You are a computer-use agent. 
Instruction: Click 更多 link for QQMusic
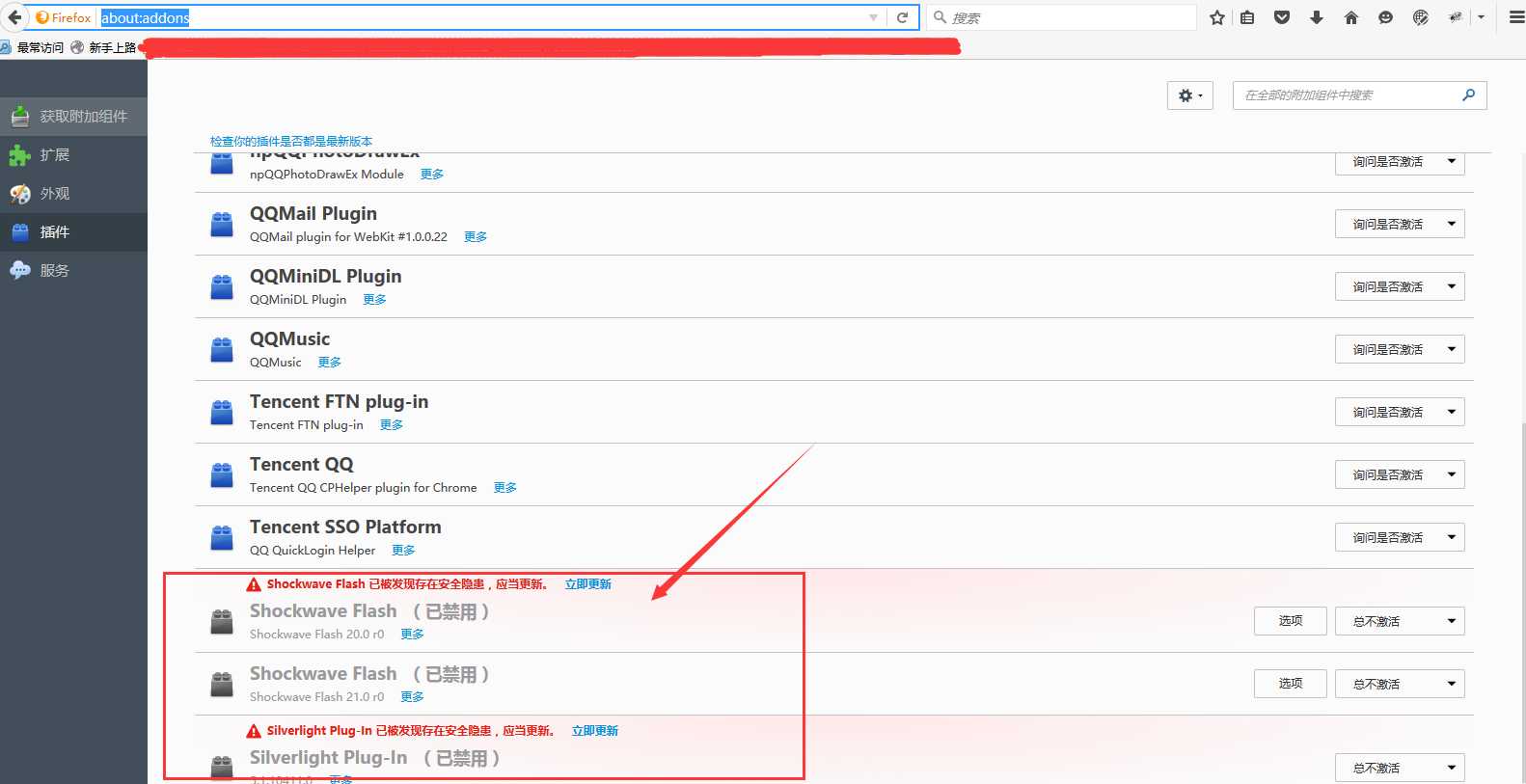tap(330, 363)
